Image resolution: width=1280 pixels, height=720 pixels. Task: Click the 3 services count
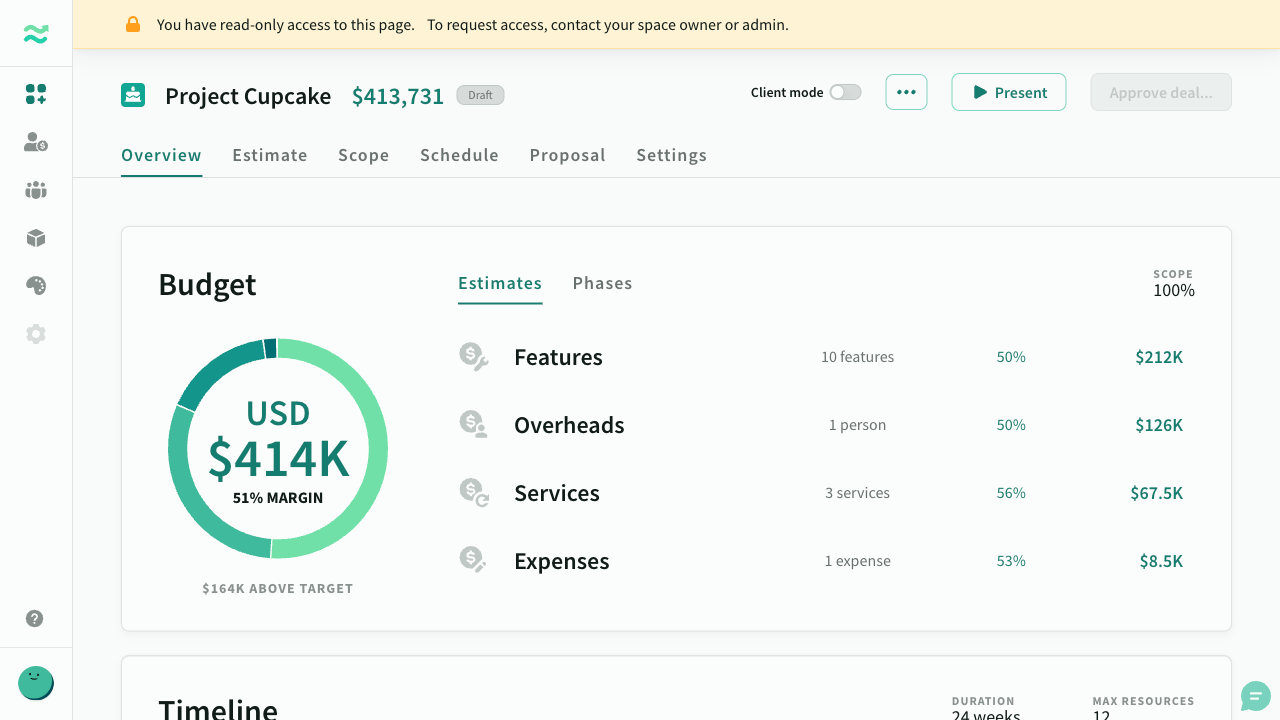(858, 493)
